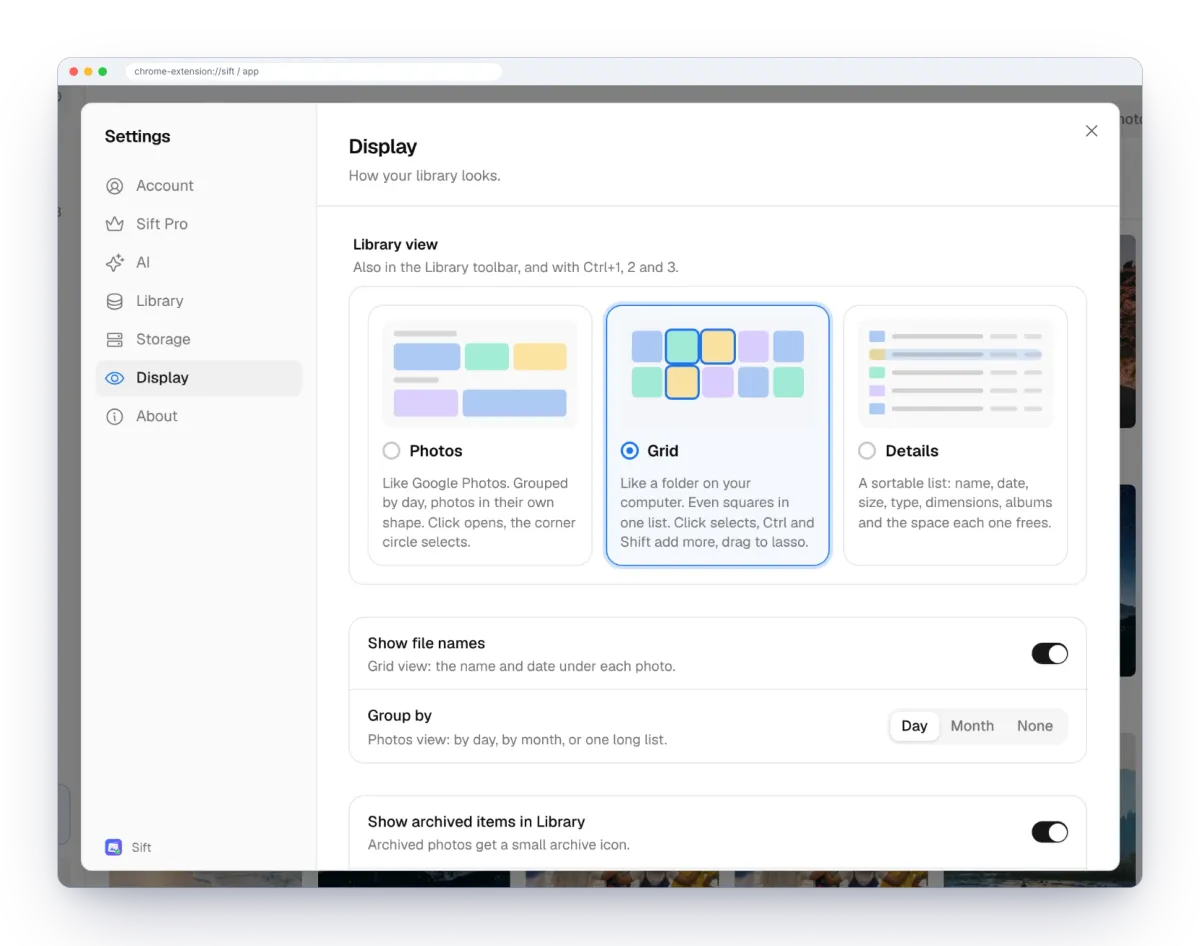This screenshot has height=946, width=1200.
Task: Switch to Library settings
Action: pos(199,301)
